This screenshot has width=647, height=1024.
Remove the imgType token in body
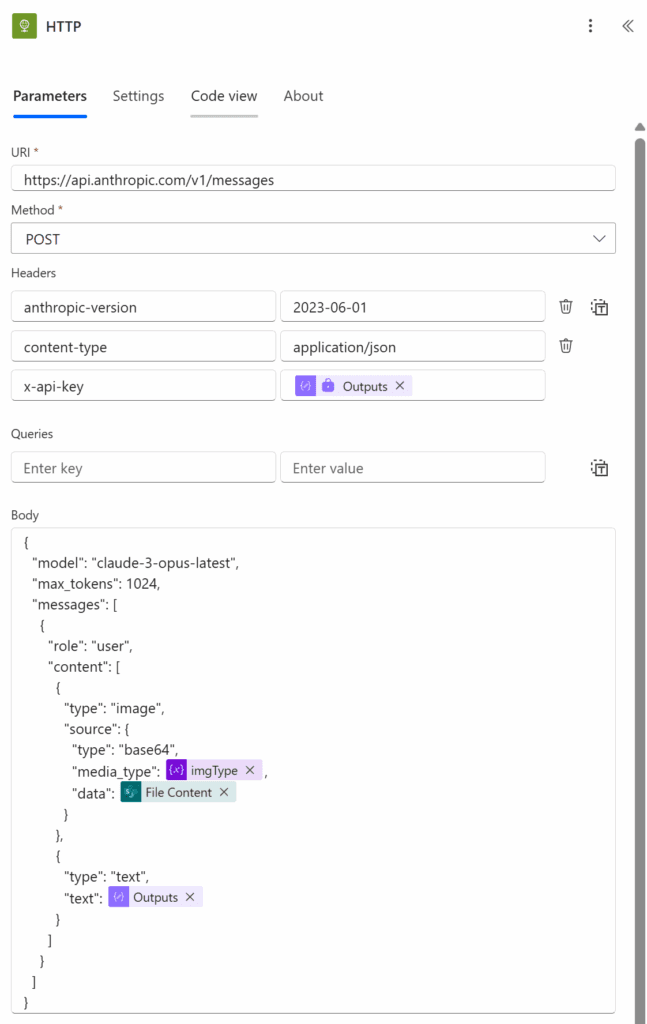(250, 771)
